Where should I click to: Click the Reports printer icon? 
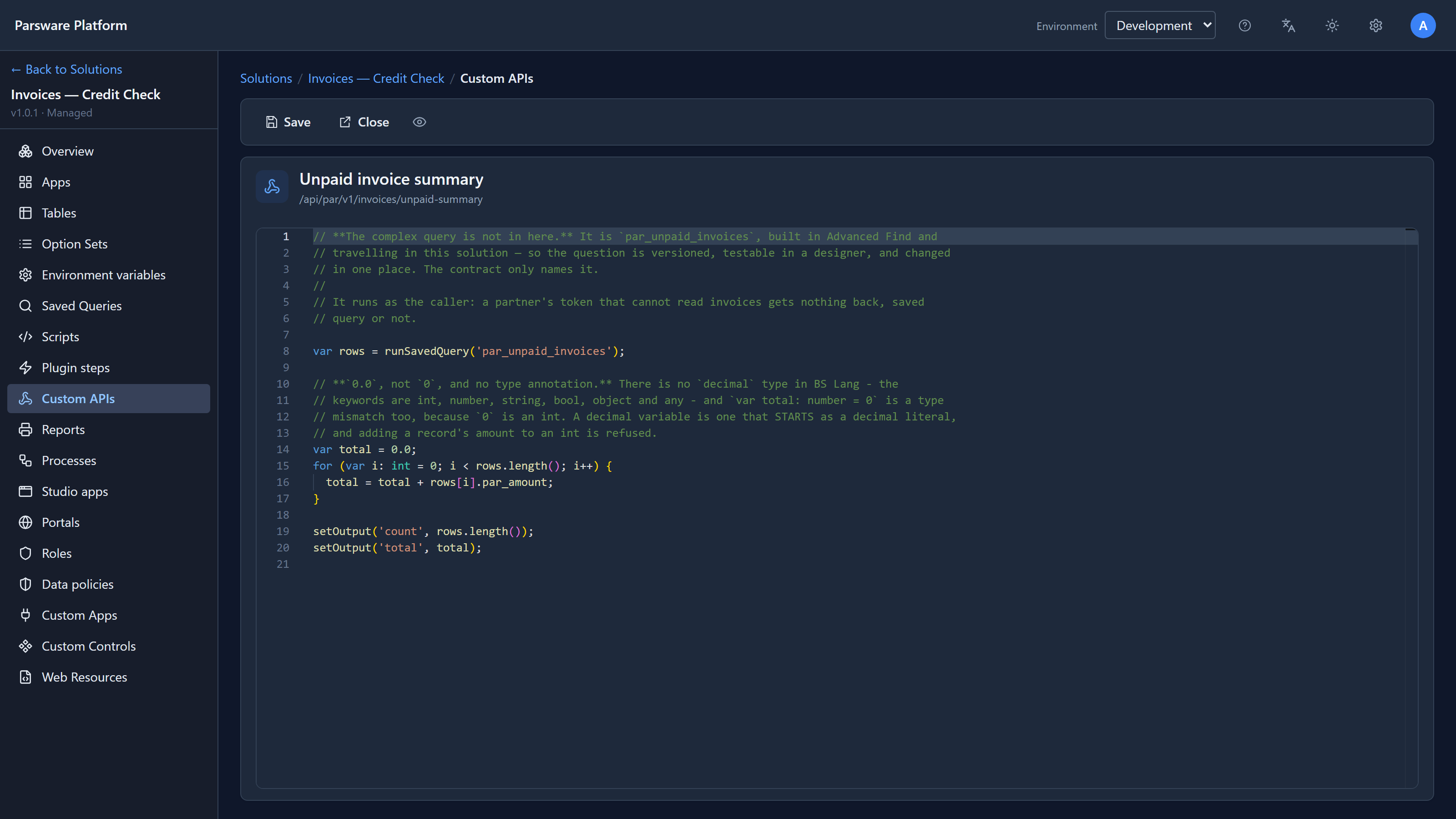(25, 430)
